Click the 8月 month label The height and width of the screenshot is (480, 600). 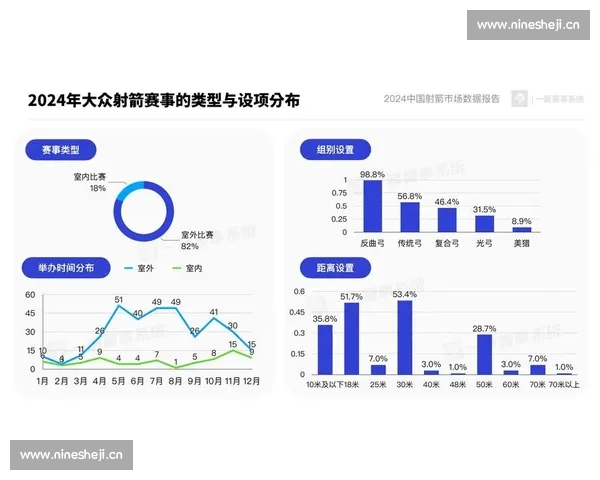(x=176, y=381)
